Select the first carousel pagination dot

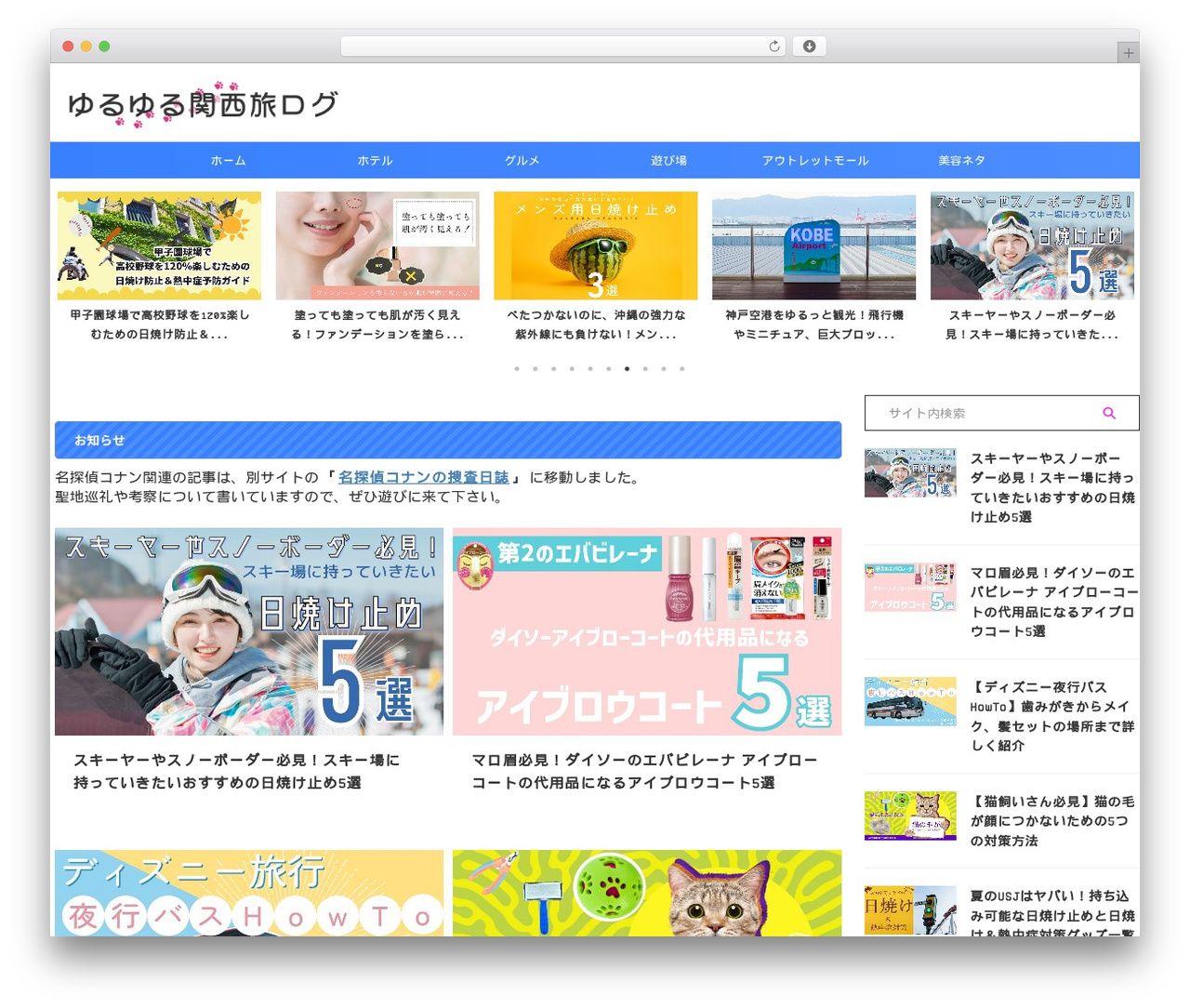[517, 369]
